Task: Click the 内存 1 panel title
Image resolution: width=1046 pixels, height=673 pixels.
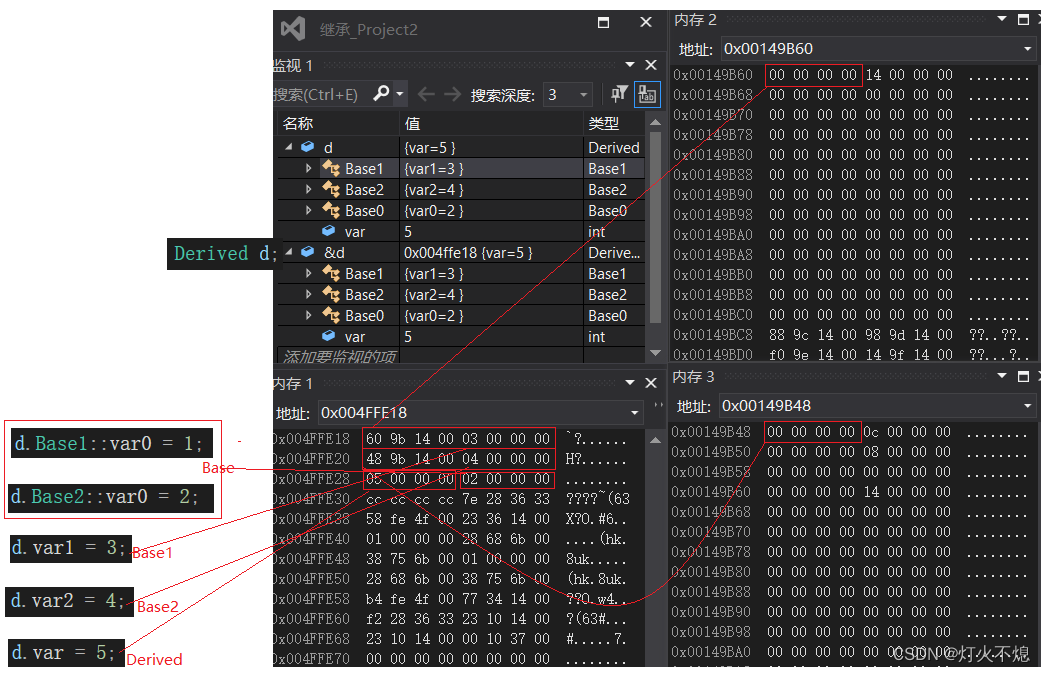Action: [x=292, y=384]
